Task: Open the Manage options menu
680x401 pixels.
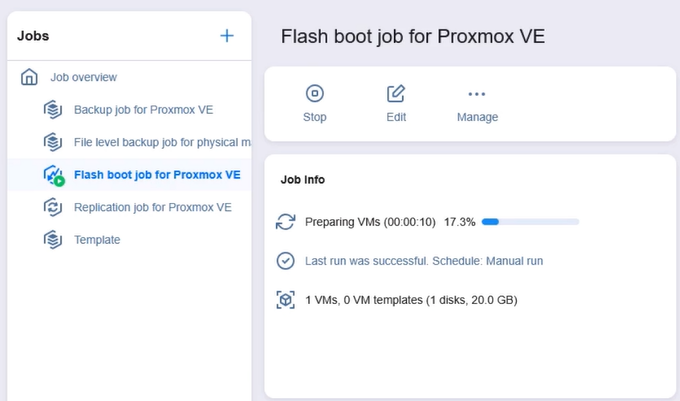Action: point(477,103)
